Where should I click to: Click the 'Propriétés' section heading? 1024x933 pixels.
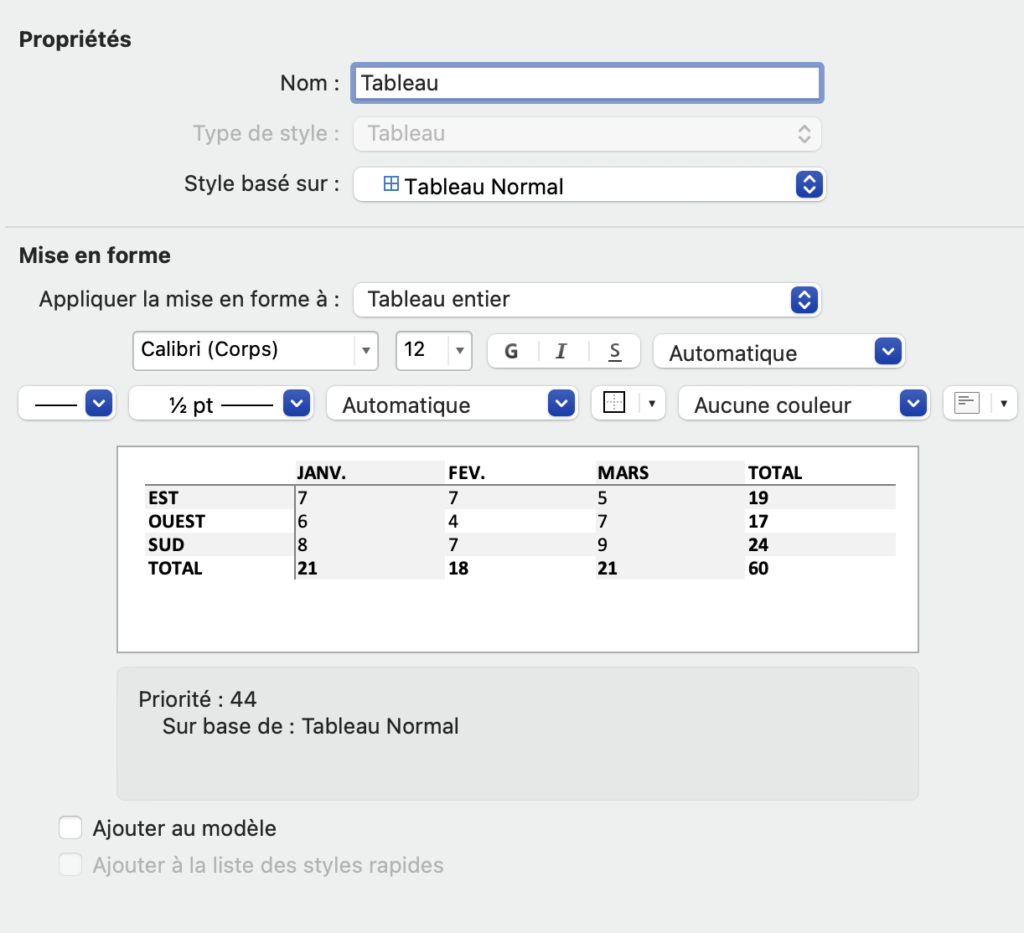point(75,39)
